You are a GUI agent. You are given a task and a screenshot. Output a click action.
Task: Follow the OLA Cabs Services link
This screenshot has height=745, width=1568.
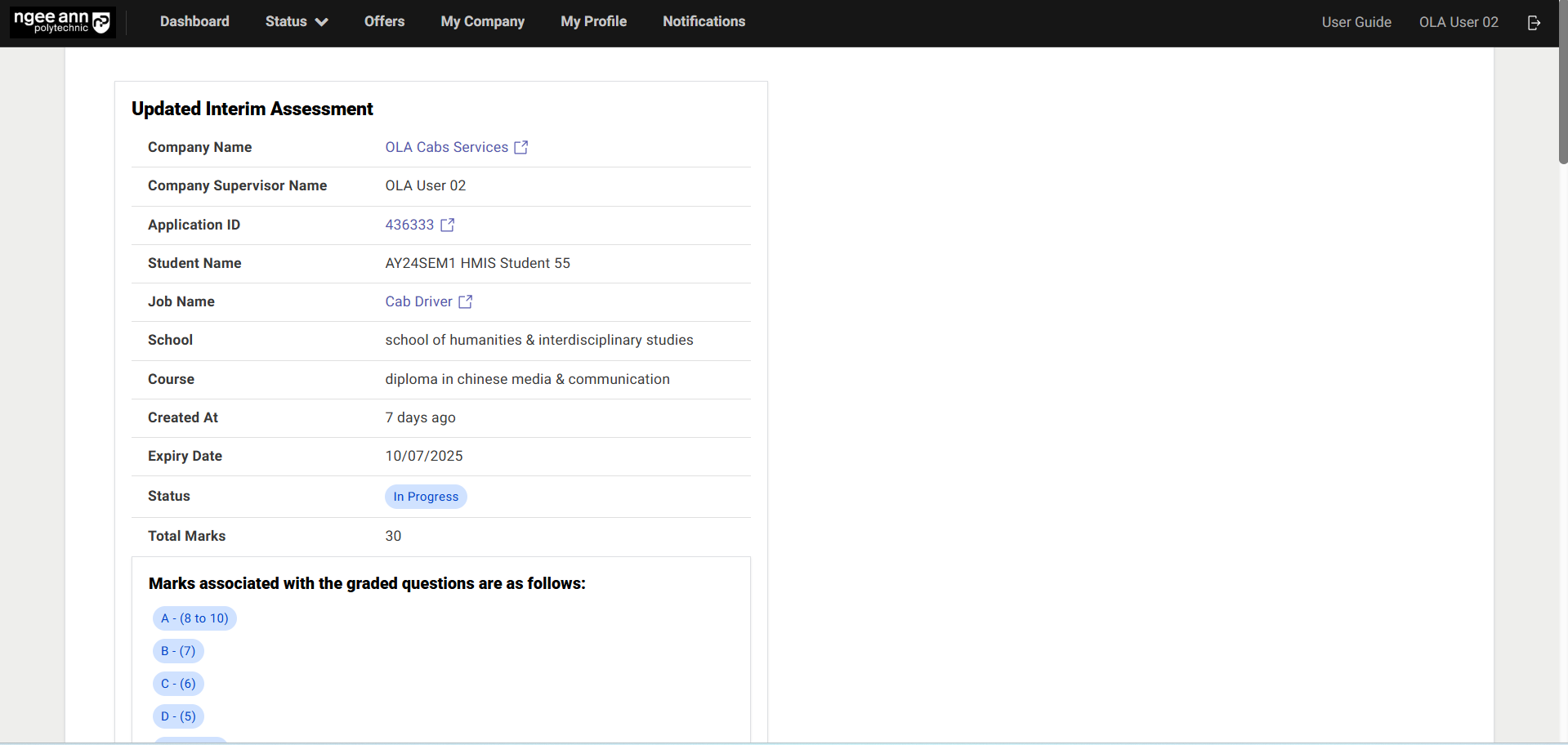pos(447,147)
